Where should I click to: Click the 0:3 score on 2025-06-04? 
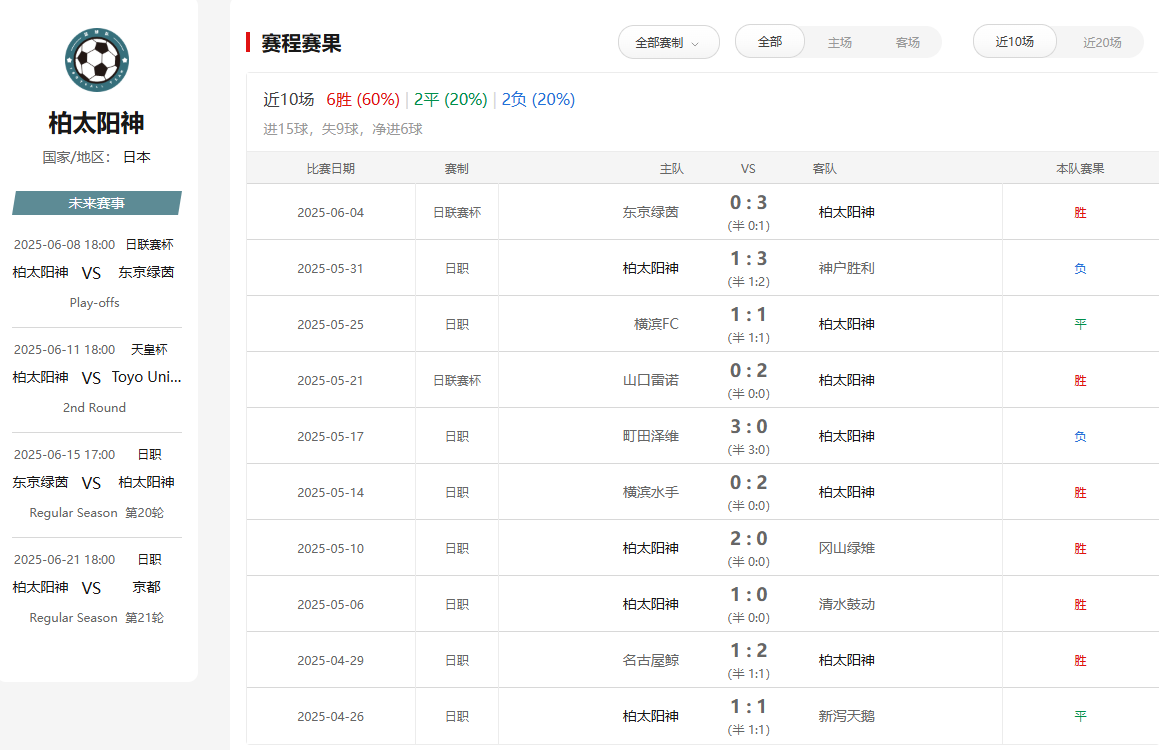tap(748, 203)
